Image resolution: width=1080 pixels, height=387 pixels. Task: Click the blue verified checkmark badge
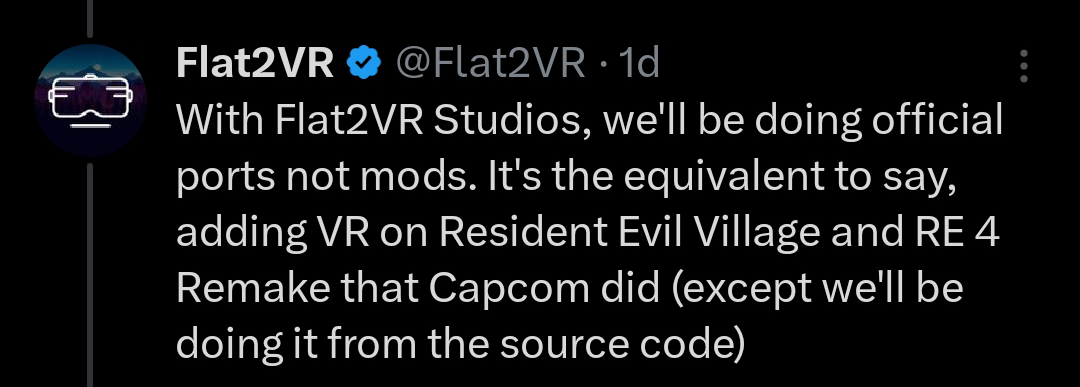(364, 64)
